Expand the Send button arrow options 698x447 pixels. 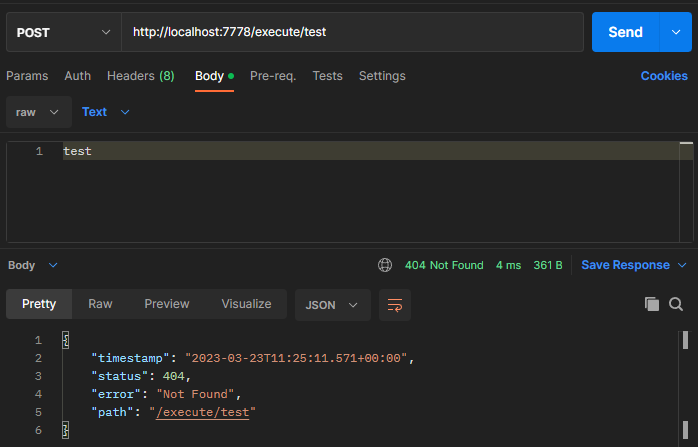(x=676, y=32)
